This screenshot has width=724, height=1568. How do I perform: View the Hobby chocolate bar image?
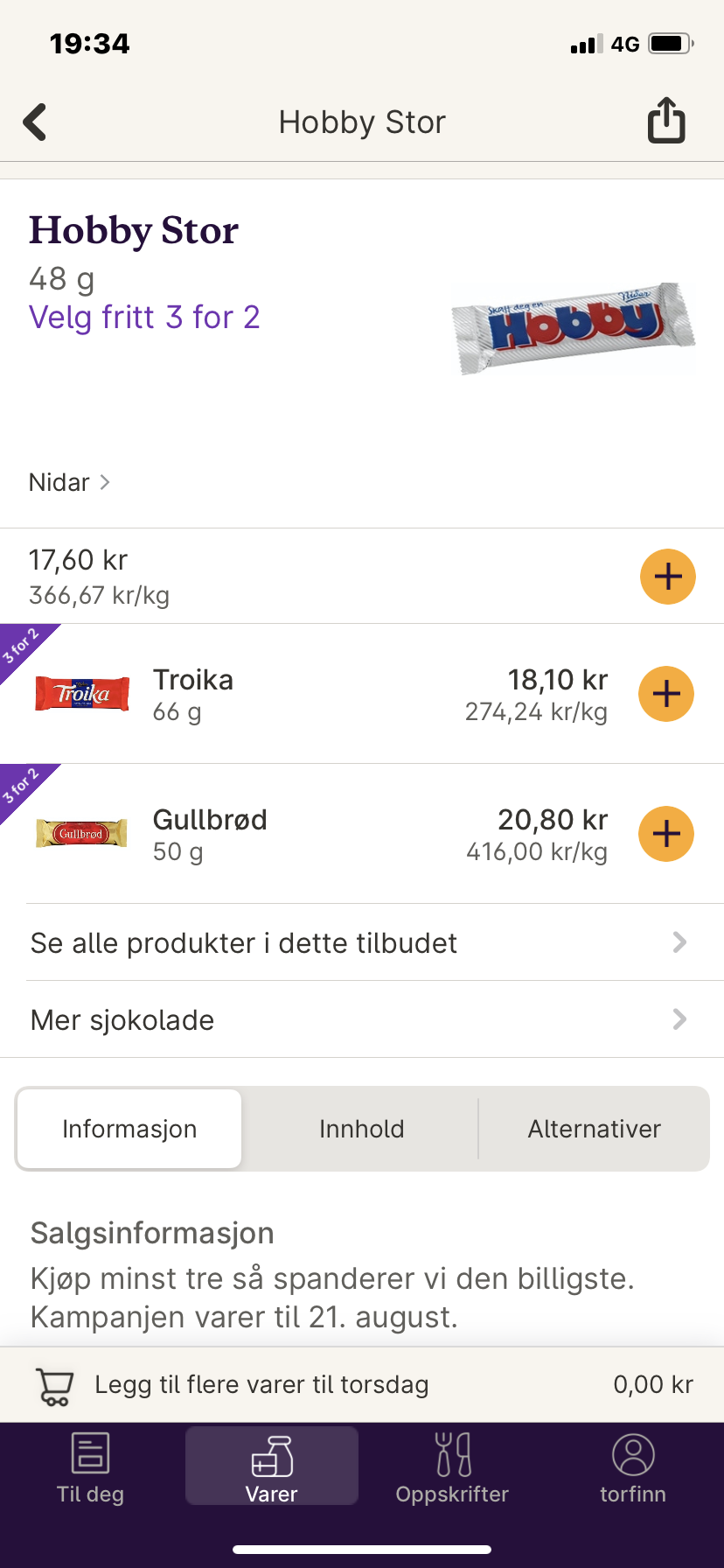coord(573,329)
